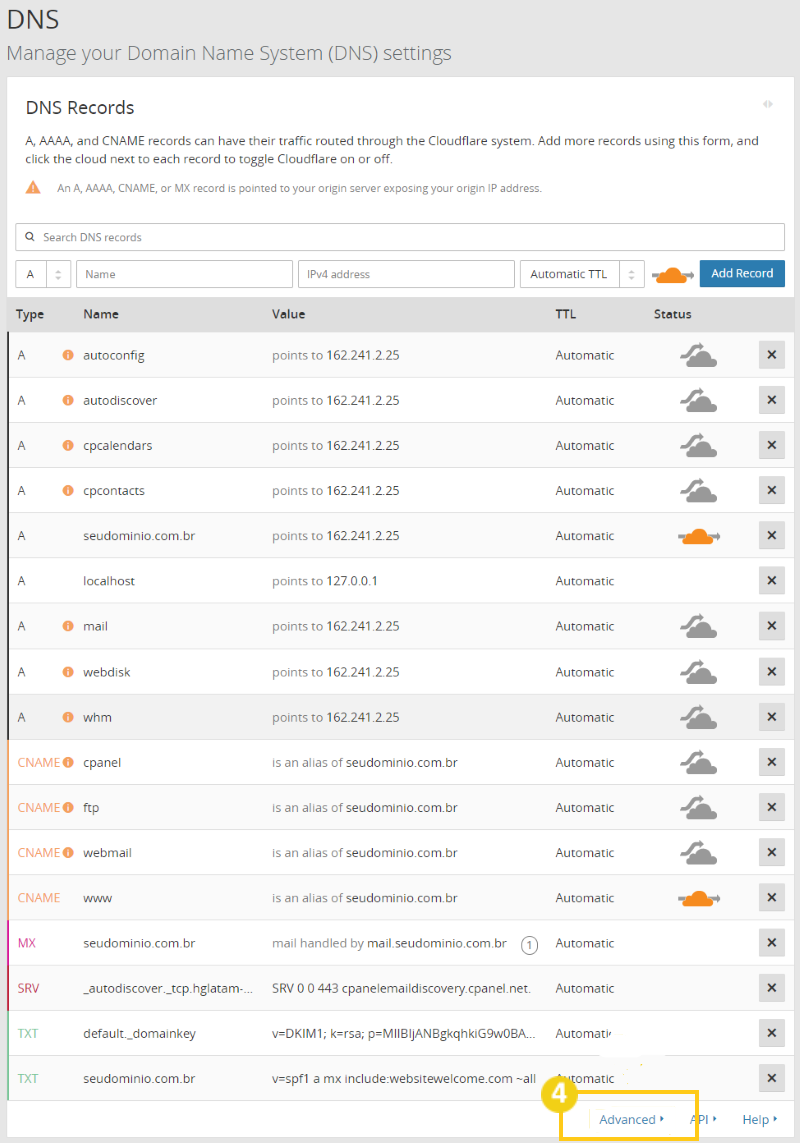The height and width of the screenshot is (1143, 800).
Task: Focus the Search DNS records field
Action: point(400,237)
